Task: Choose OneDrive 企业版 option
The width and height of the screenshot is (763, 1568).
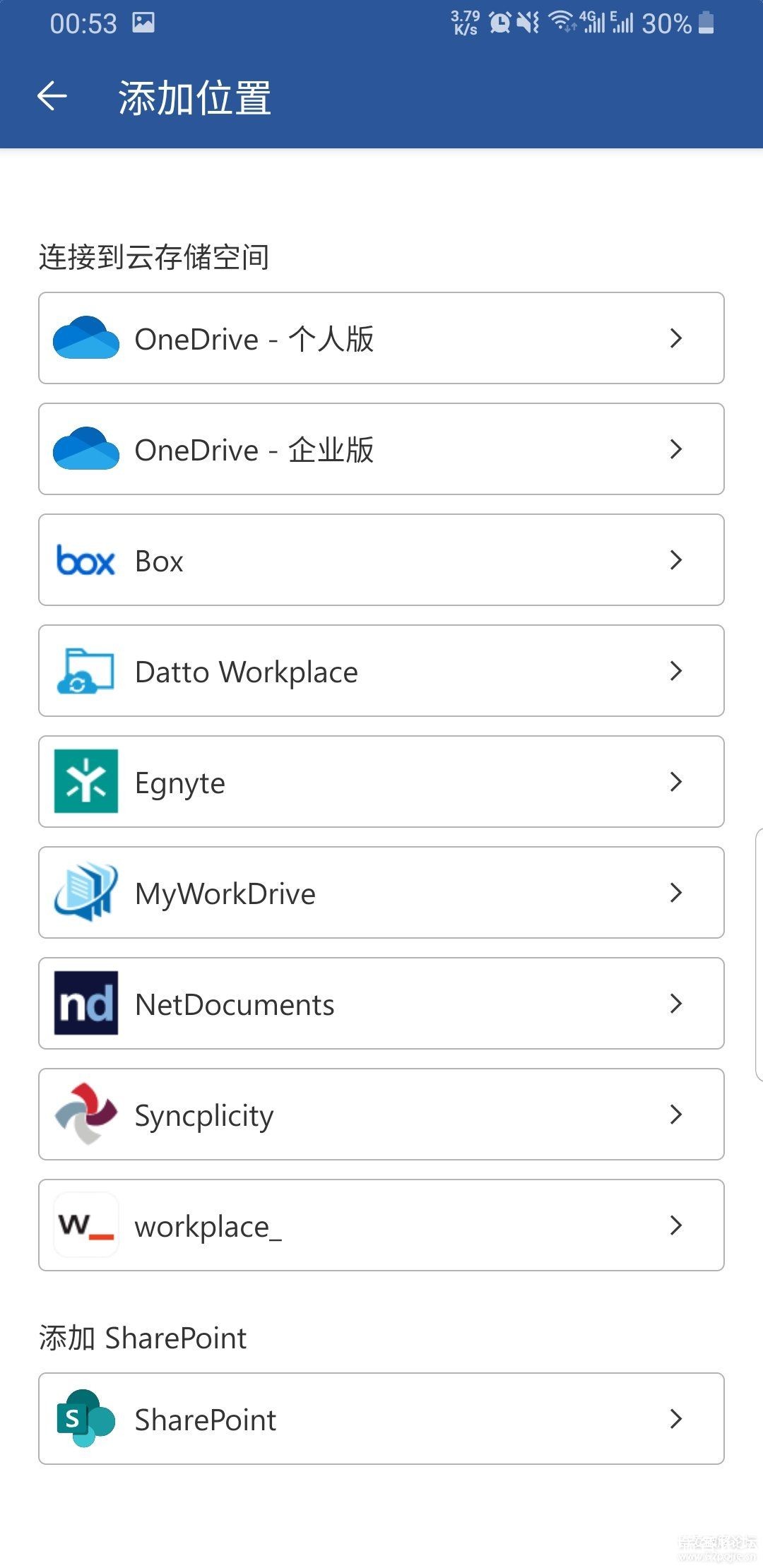Action: [x=381, y=449]
